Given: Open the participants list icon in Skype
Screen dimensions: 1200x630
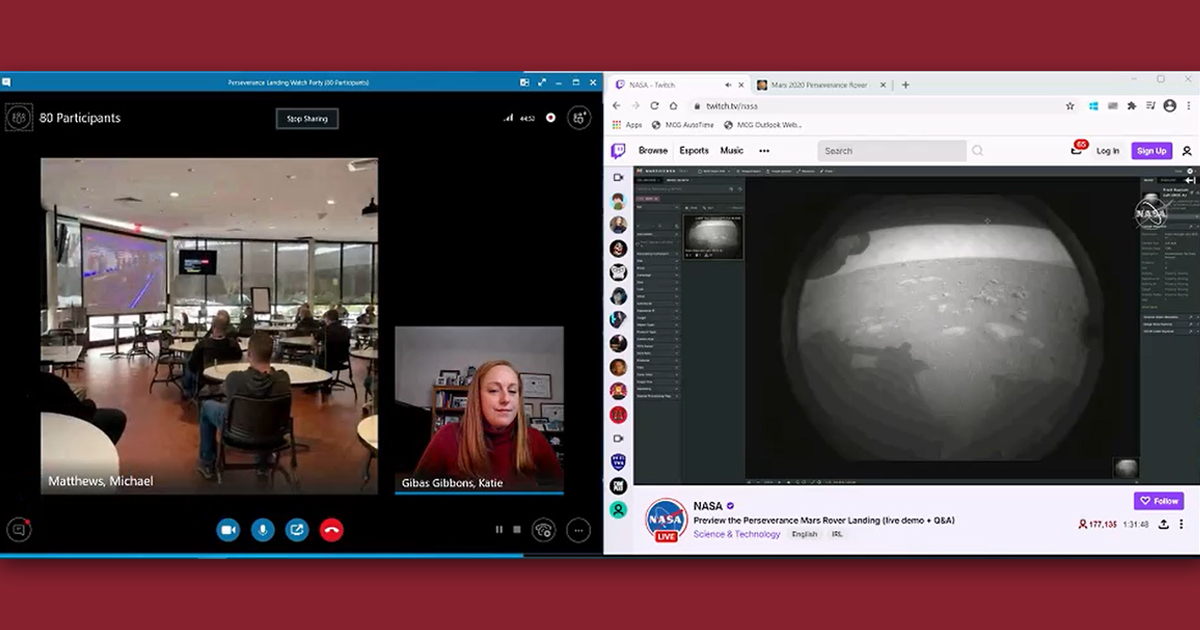Looking at the screenshot, I should pyautogui.click(x=19, y=117).
